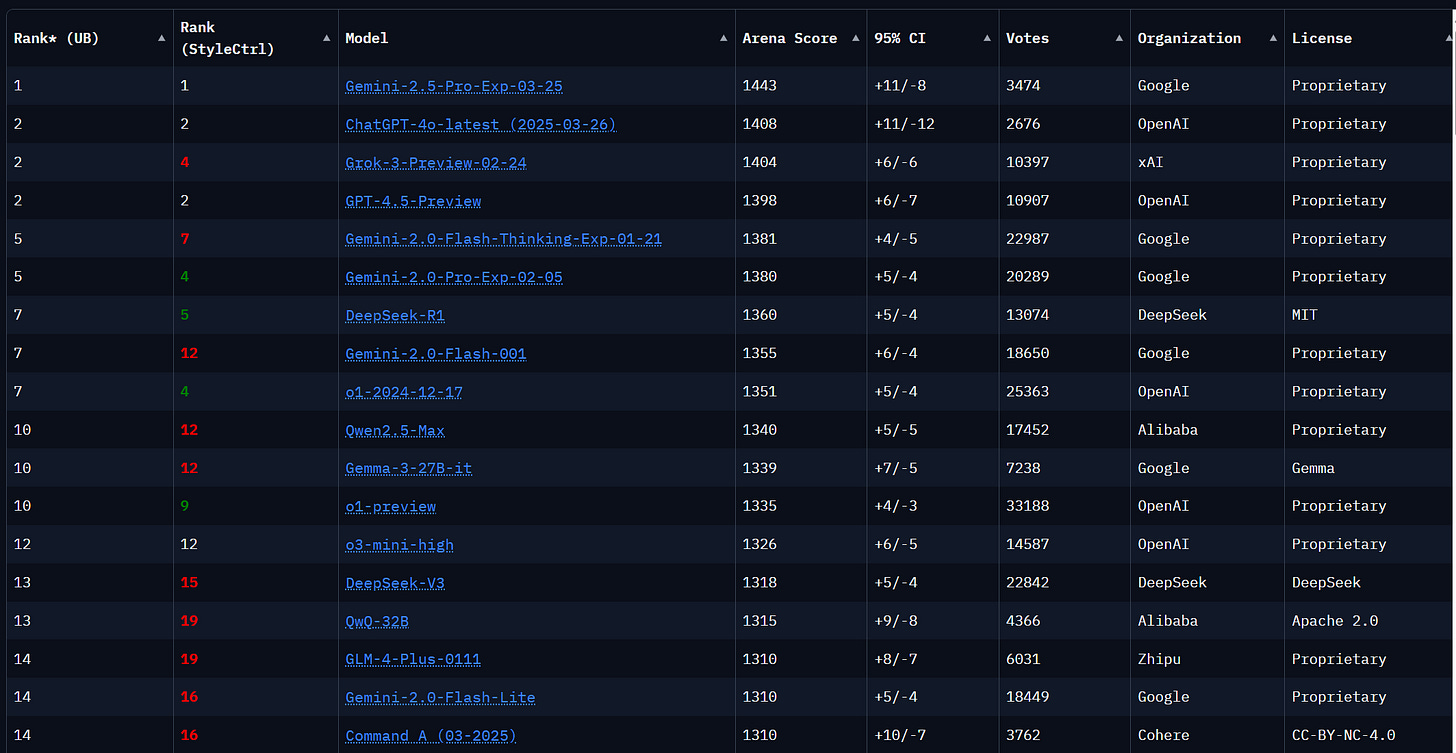This screenshot has height=753, width=1456.
Task: Open Gemini-2.0-Flash-Thinking-Exp-01-21 link
Action: point(504,239)
